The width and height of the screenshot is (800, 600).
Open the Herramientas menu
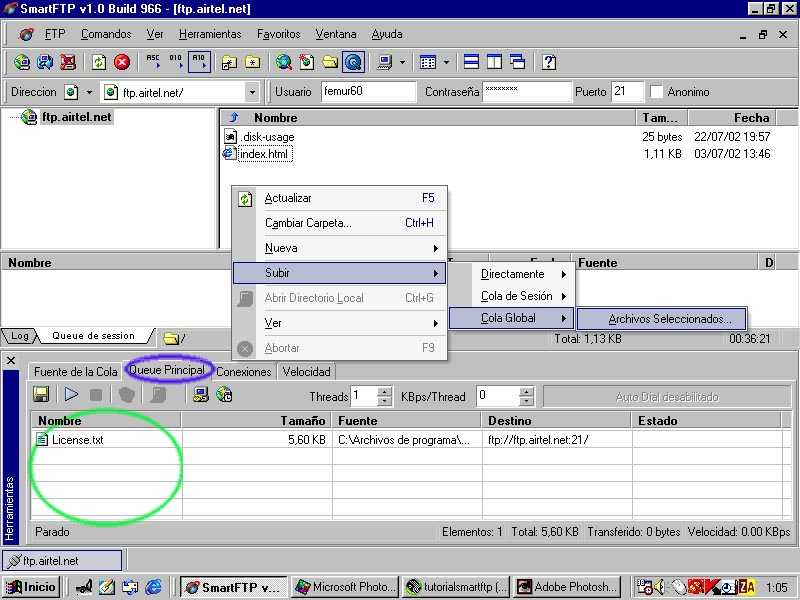(x=210, y=34)
